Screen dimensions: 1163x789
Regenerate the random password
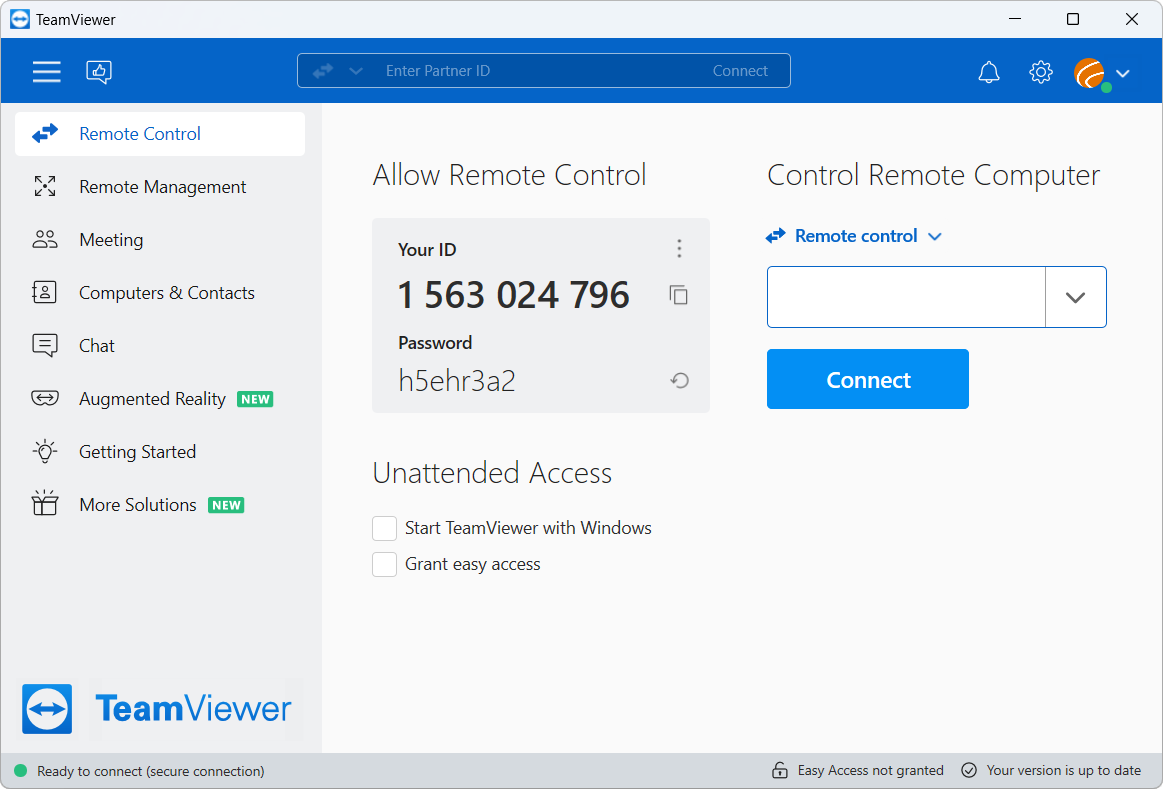pyautogui.click(x=680, y=380)
